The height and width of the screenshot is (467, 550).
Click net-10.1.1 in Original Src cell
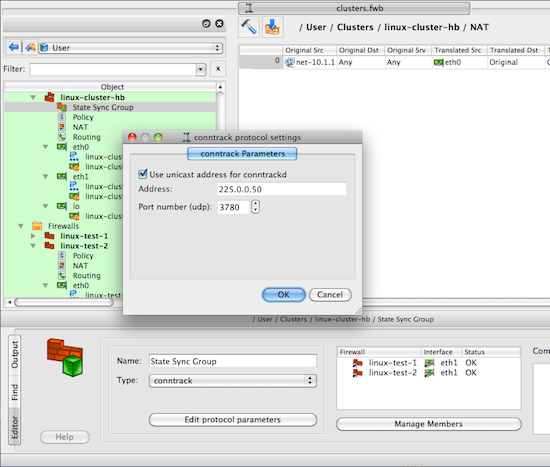[310, 62]
